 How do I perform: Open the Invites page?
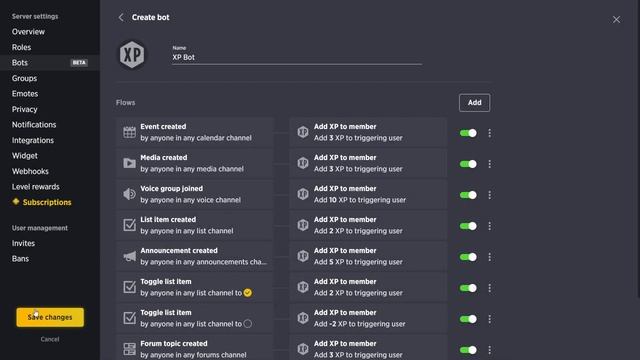[x=23, y=243]
